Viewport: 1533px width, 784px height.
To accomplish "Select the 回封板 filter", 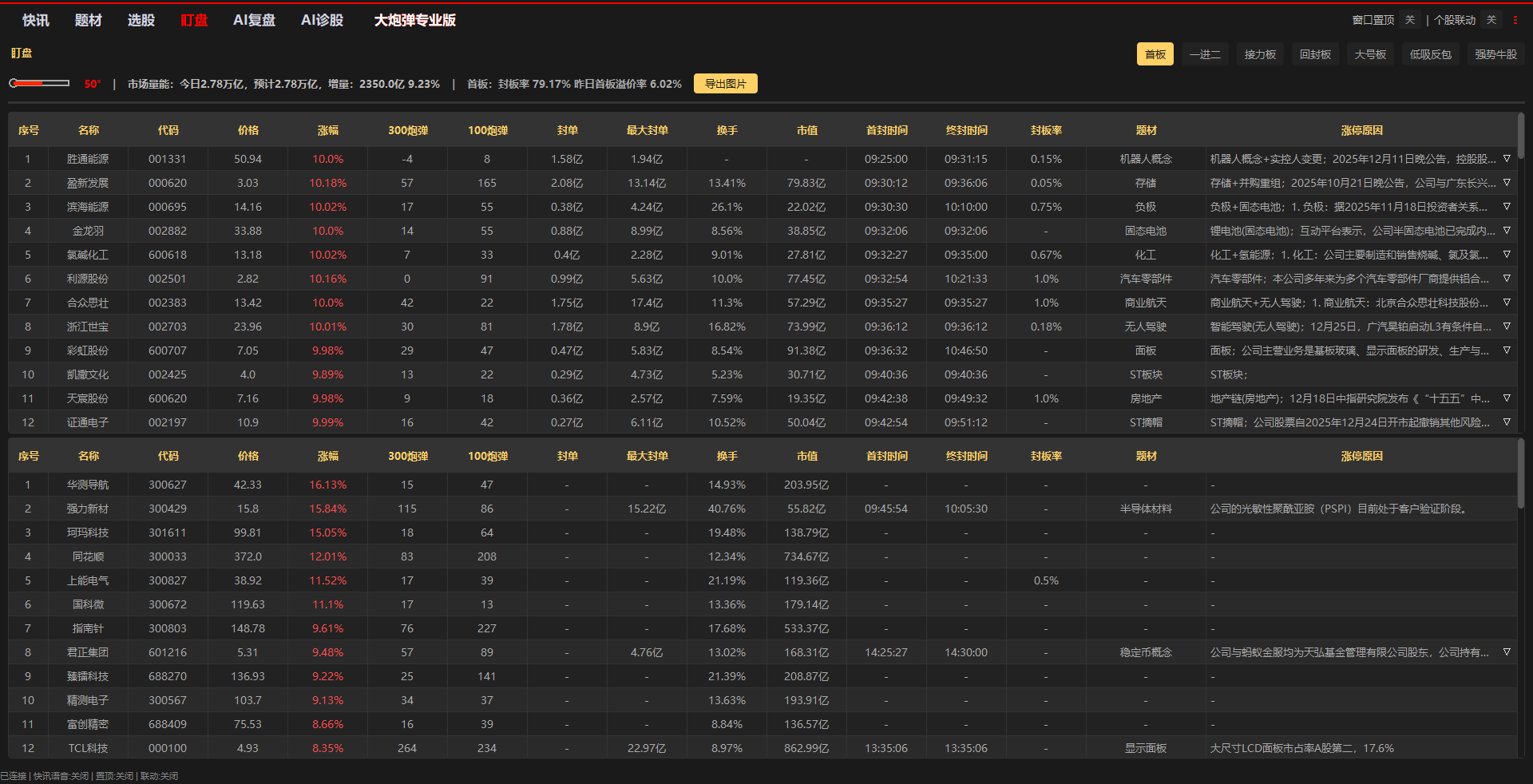I will (x=1315, y=54).
